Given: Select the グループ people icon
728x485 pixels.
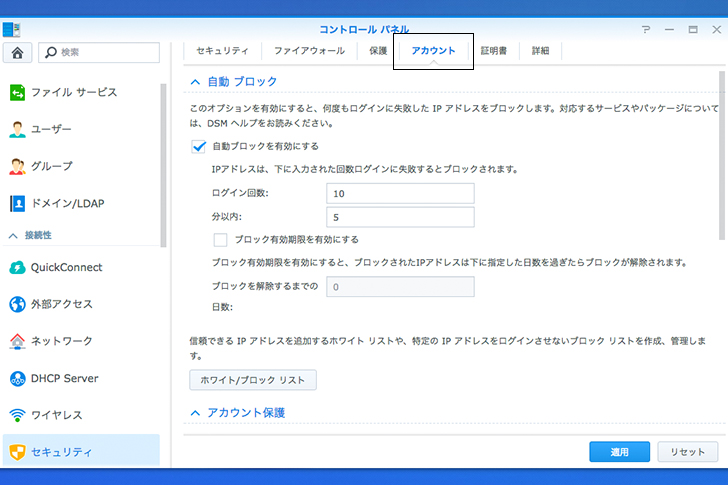Looking at the screenshot, I should [17, 166].
